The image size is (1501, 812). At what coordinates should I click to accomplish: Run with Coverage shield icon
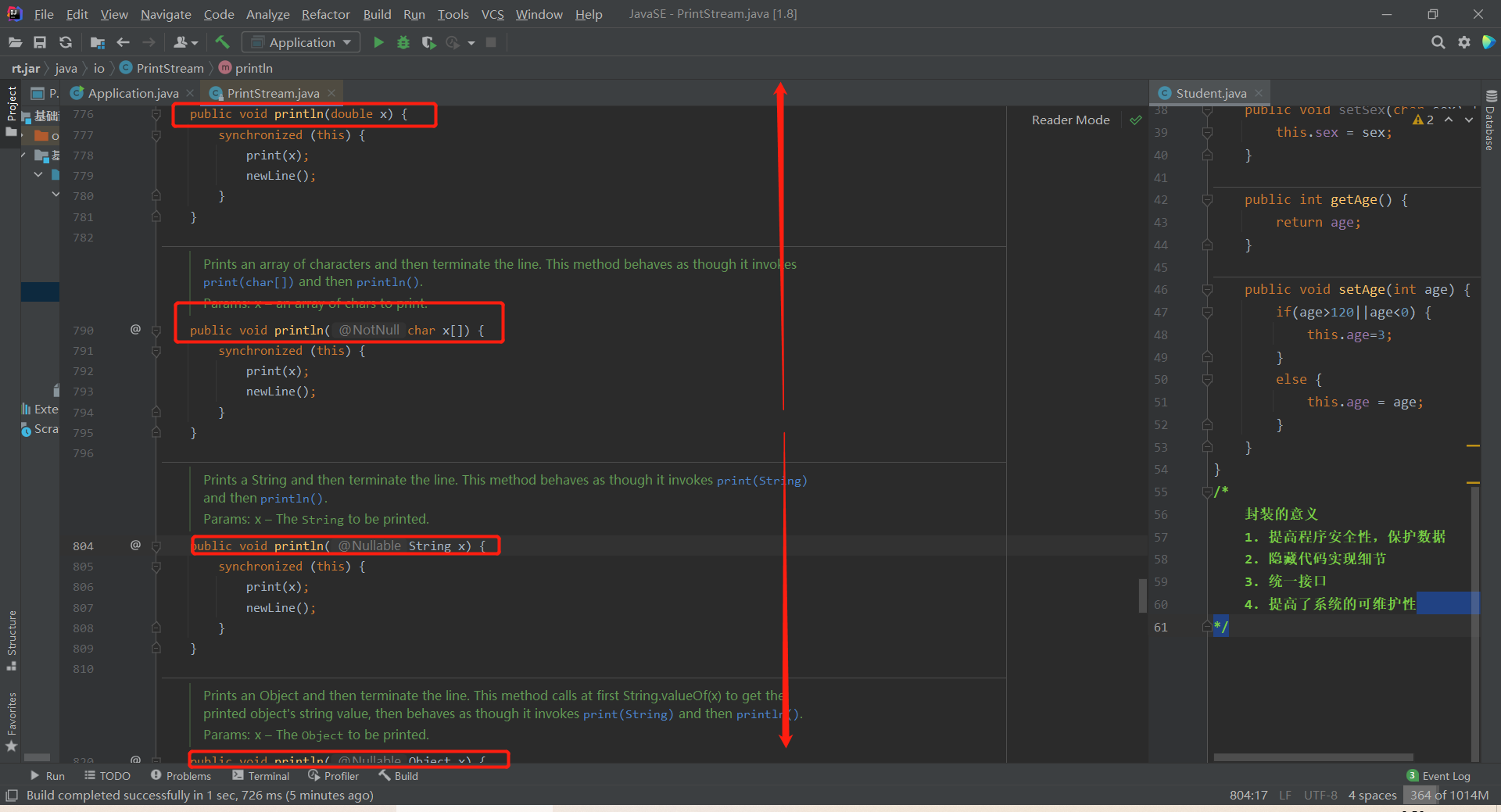[428, 42]
